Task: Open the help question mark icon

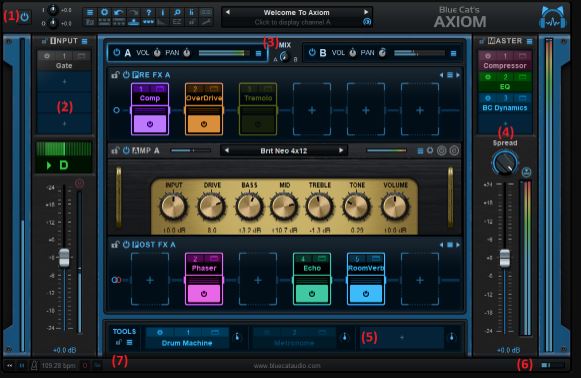Action: pos(148,12)
